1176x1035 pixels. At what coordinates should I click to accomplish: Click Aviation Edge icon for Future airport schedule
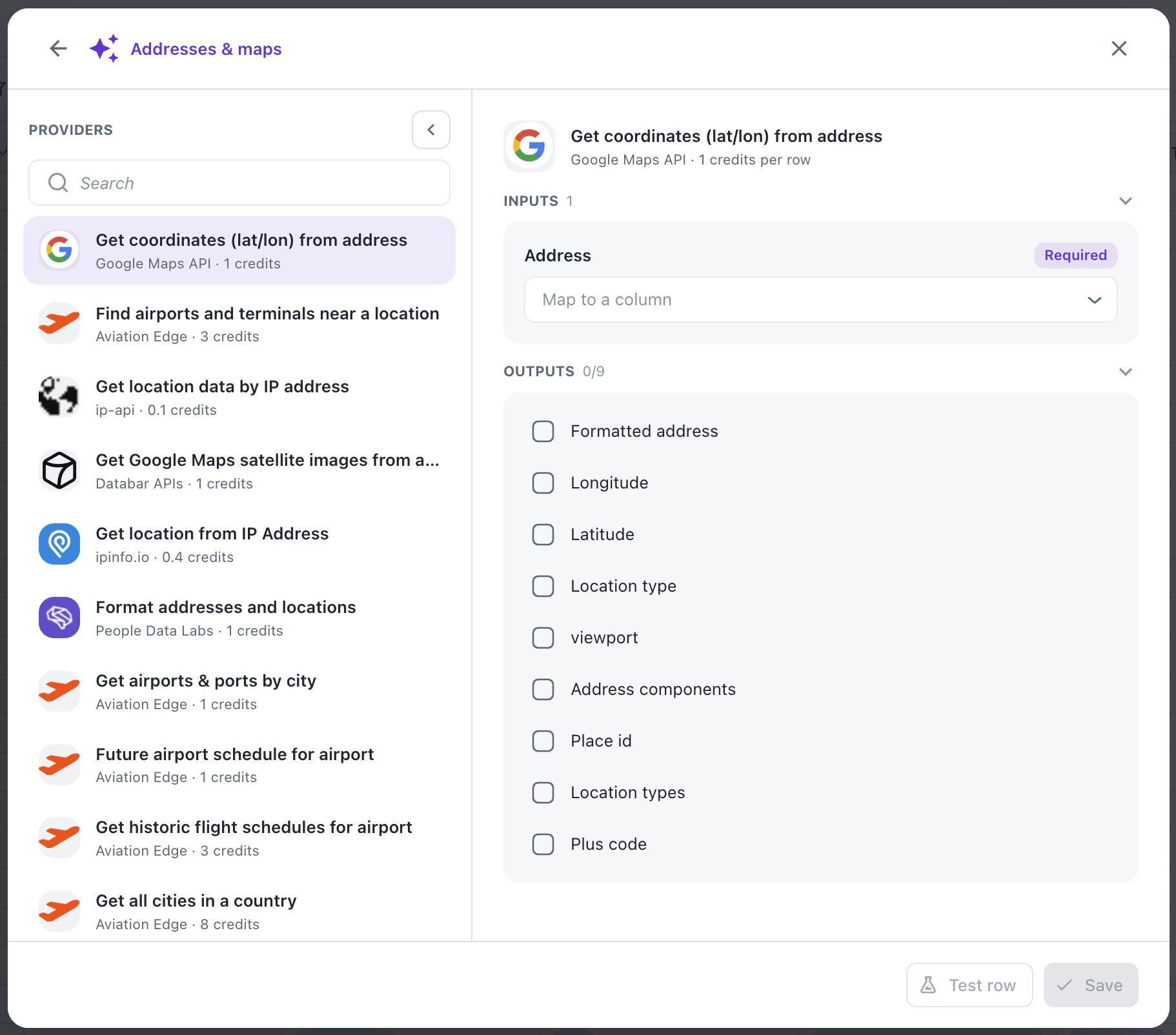click(x=59, y=765)
